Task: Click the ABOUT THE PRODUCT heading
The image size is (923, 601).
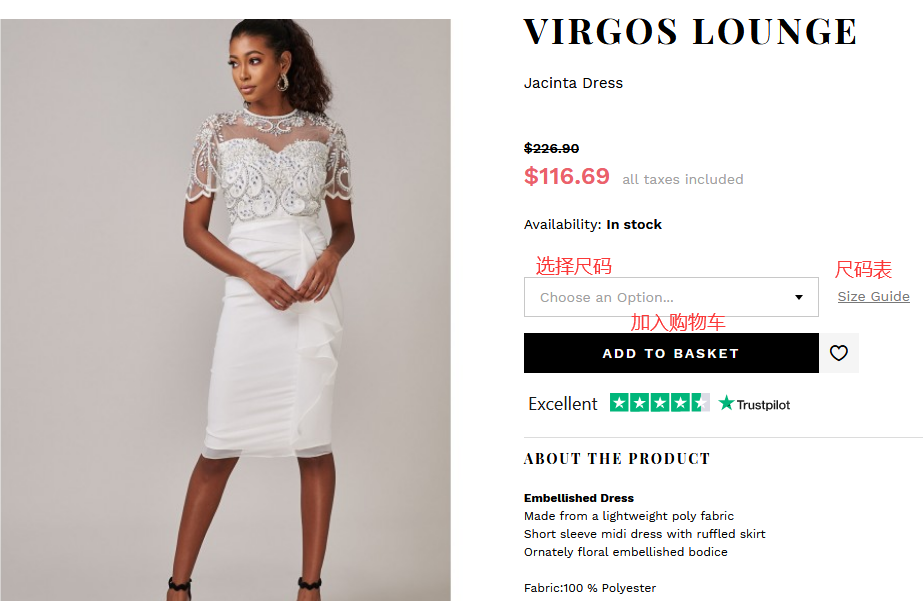Action: point(617,459)
